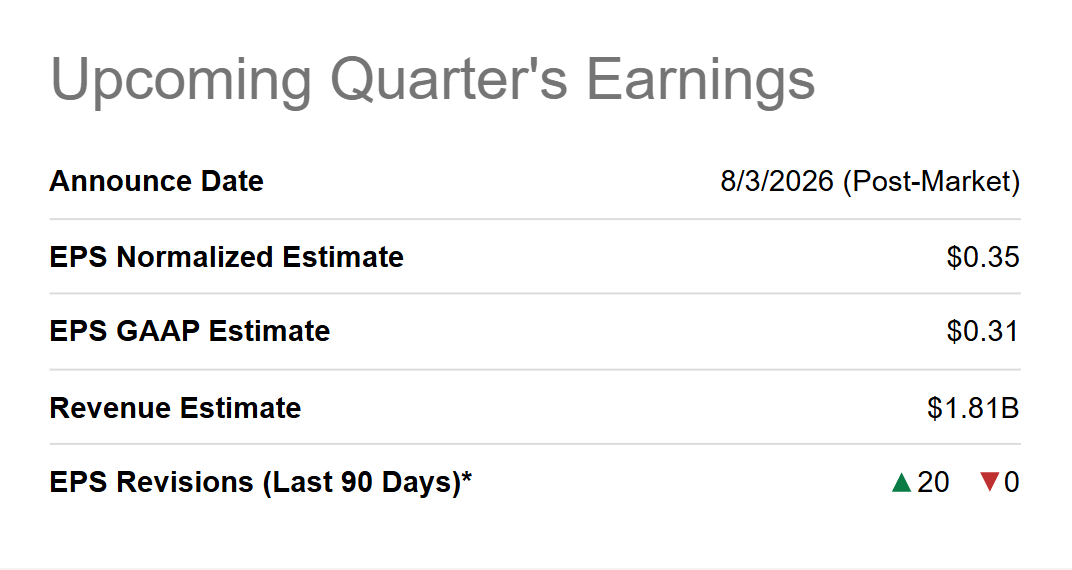Click the red downward revisions triangle
1072x570 pixels.
[990, 482]
